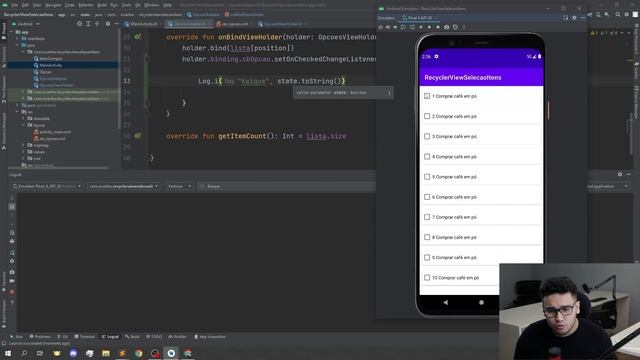The image size is (640, 360).
Task: Tick checkbox for '1 Comprar café em pó'
Action: [427, 96]
